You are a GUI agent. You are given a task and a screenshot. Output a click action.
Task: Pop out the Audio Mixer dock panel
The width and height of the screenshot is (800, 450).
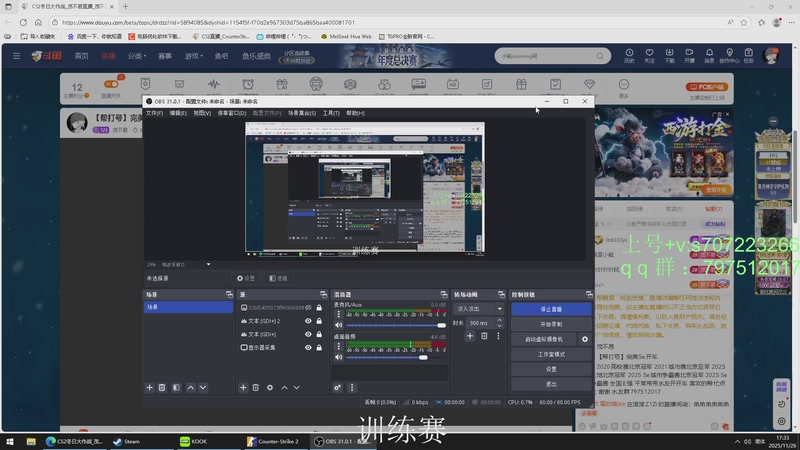coord(444,294)
